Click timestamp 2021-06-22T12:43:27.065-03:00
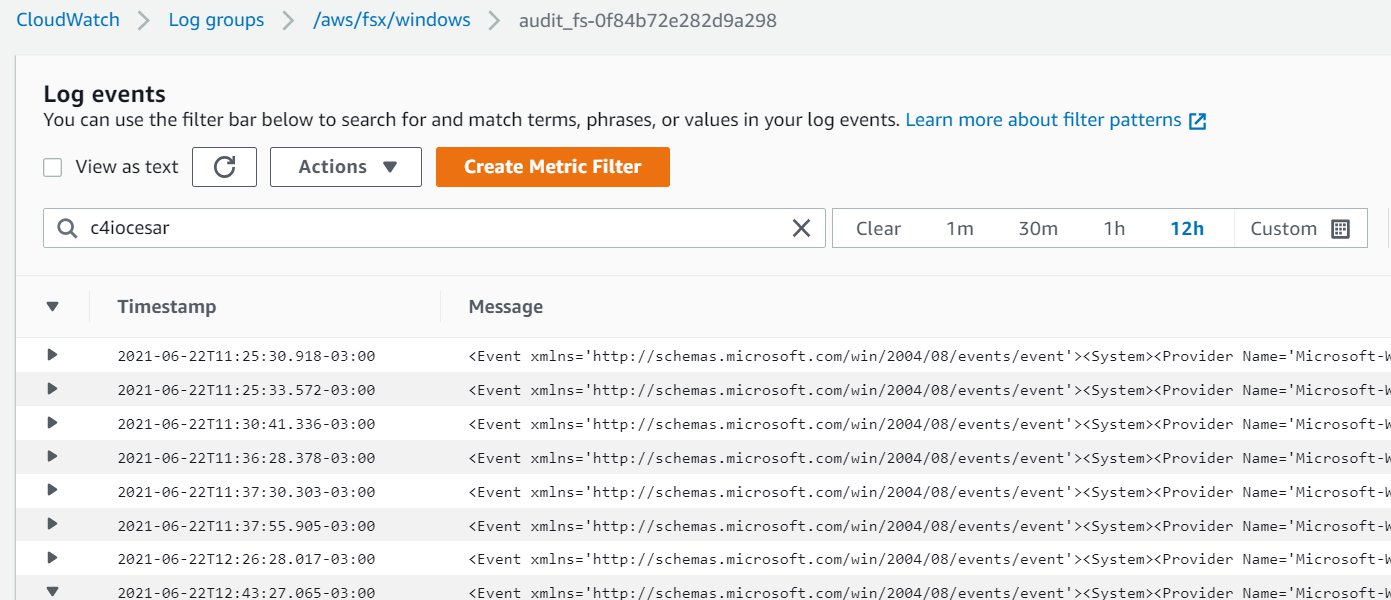The height and width of the screenshot is (600, 1391). 246,593
